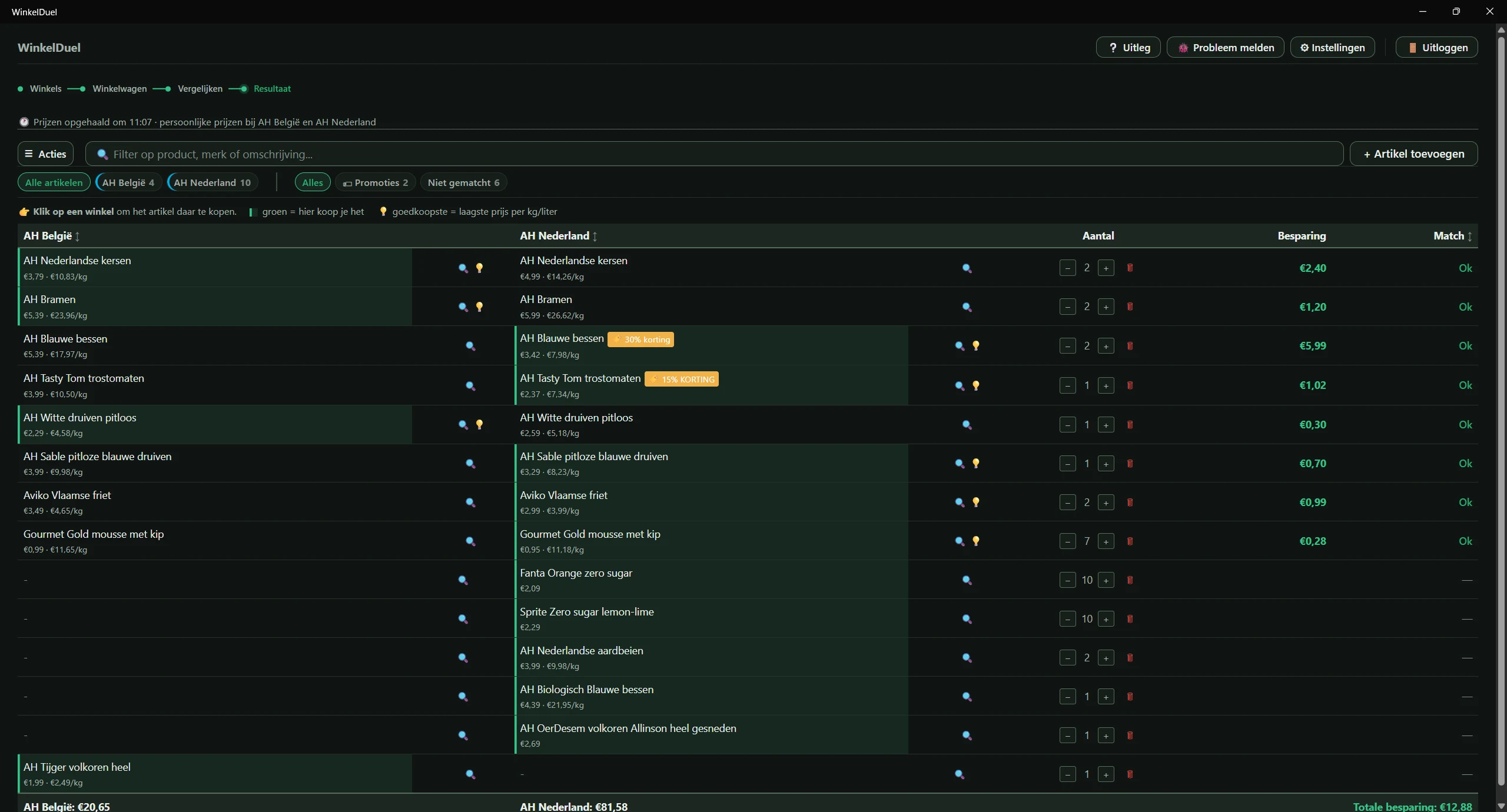The image size is (1507, 812).
Task: Remove Sprite Zero sugar lemon-lime item
Action: tap(1130, 618)
